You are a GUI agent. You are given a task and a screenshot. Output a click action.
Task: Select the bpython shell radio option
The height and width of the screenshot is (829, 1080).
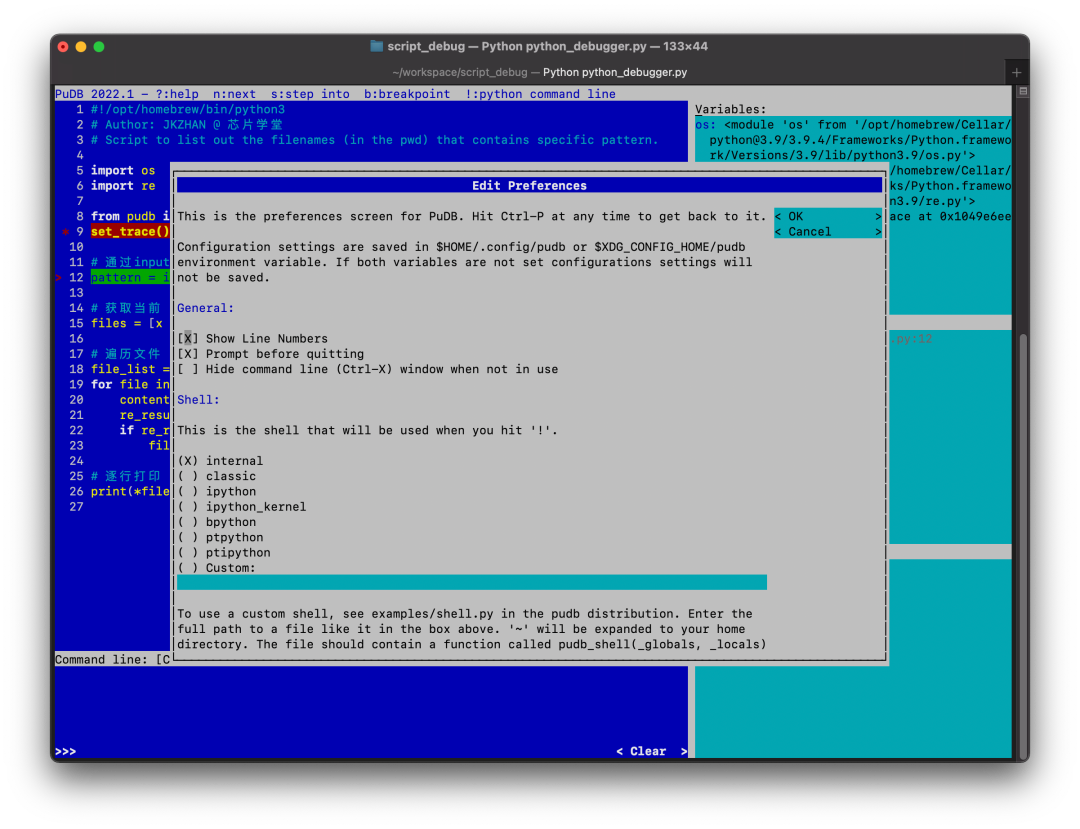pos(187,522)
